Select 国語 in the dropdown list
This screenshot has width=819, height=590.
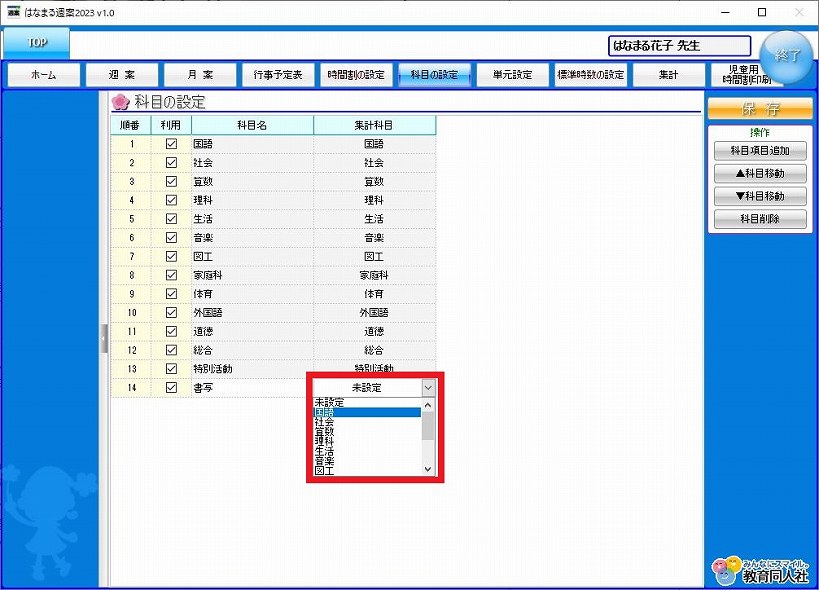coord(367,412)
